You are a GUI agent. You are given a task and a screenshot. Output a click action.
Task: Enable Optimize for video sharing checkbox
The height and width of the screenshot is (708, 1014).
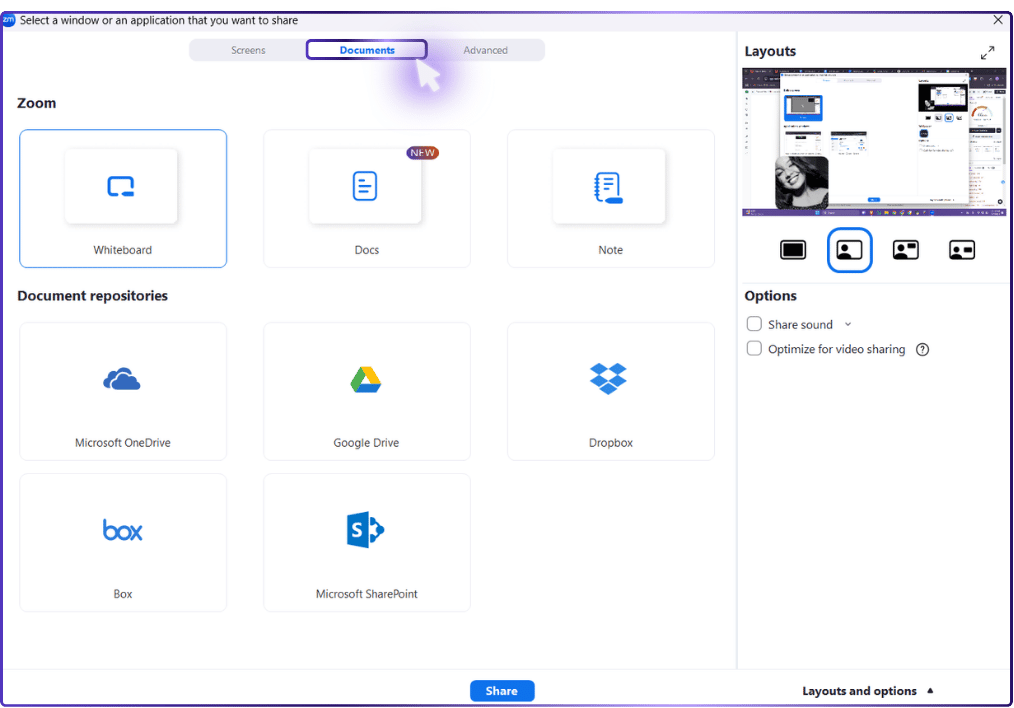754,349
